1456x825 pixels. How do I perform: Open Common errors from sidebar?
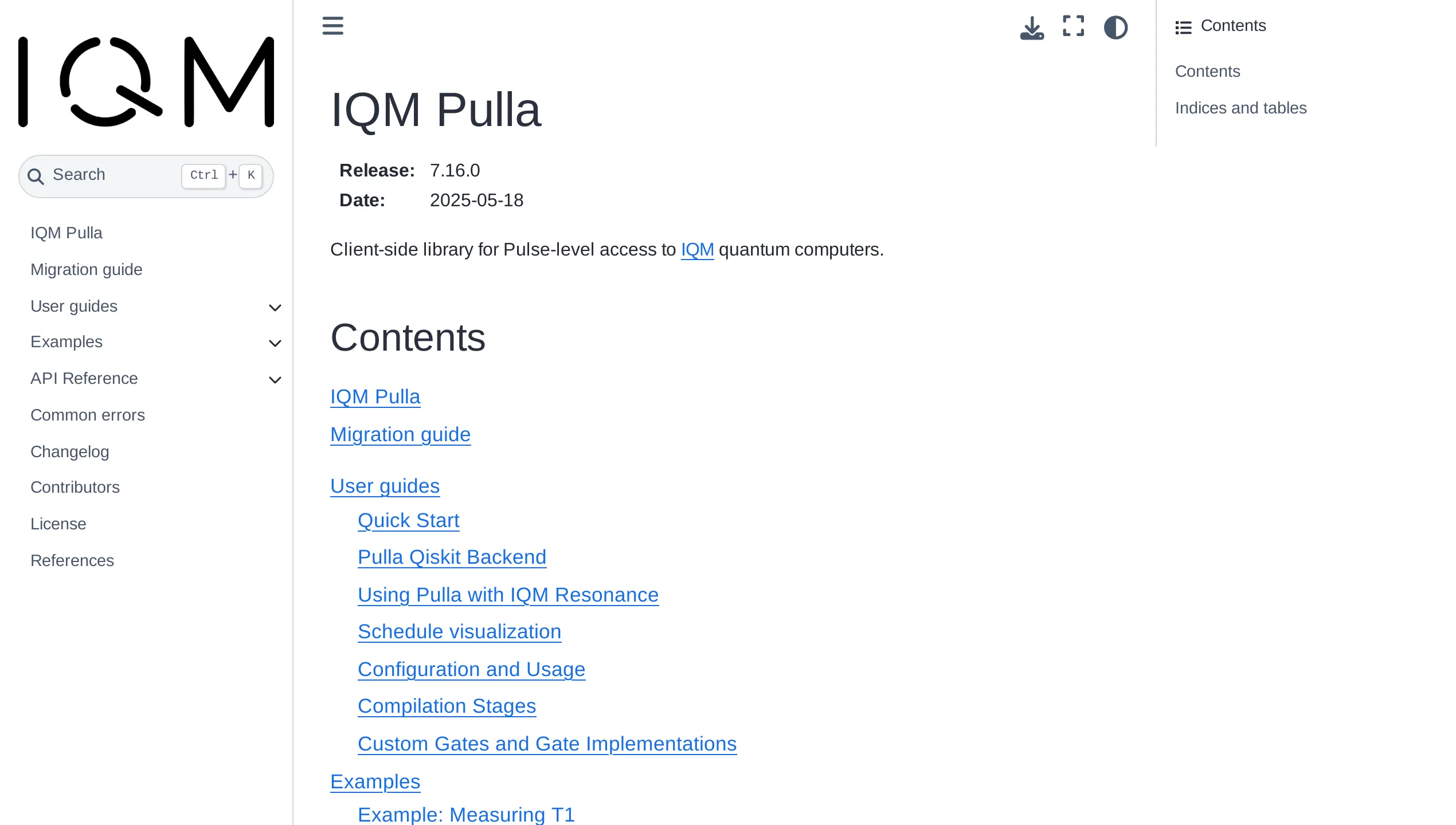[x=87, y=415]
